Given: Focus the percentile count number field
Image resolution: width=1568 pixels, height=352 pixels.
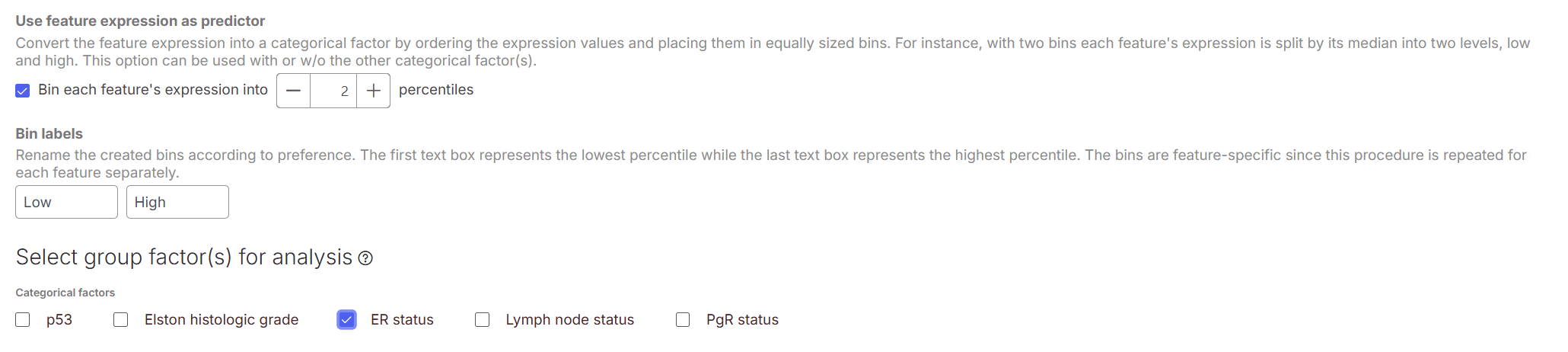Looking at the screenshot, I should pos(333,91).
